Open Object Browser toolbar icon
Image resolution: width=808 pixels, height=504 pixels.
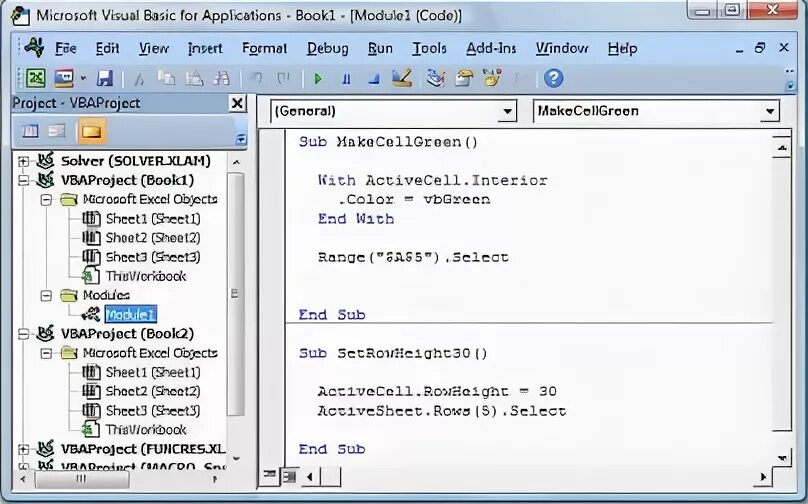[x=492, y=78]
